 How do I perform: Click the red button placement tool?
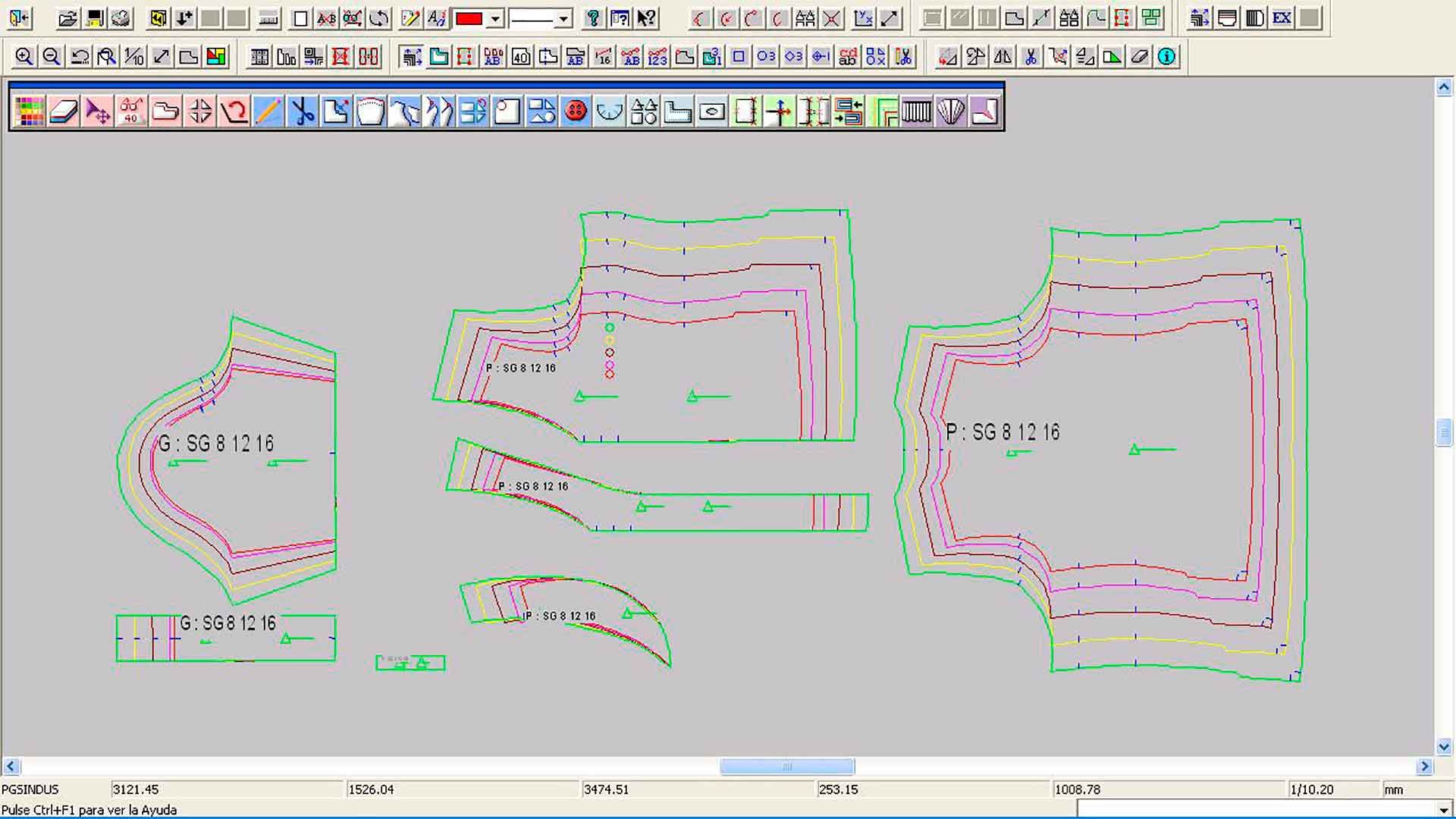(x=576, y=112)
